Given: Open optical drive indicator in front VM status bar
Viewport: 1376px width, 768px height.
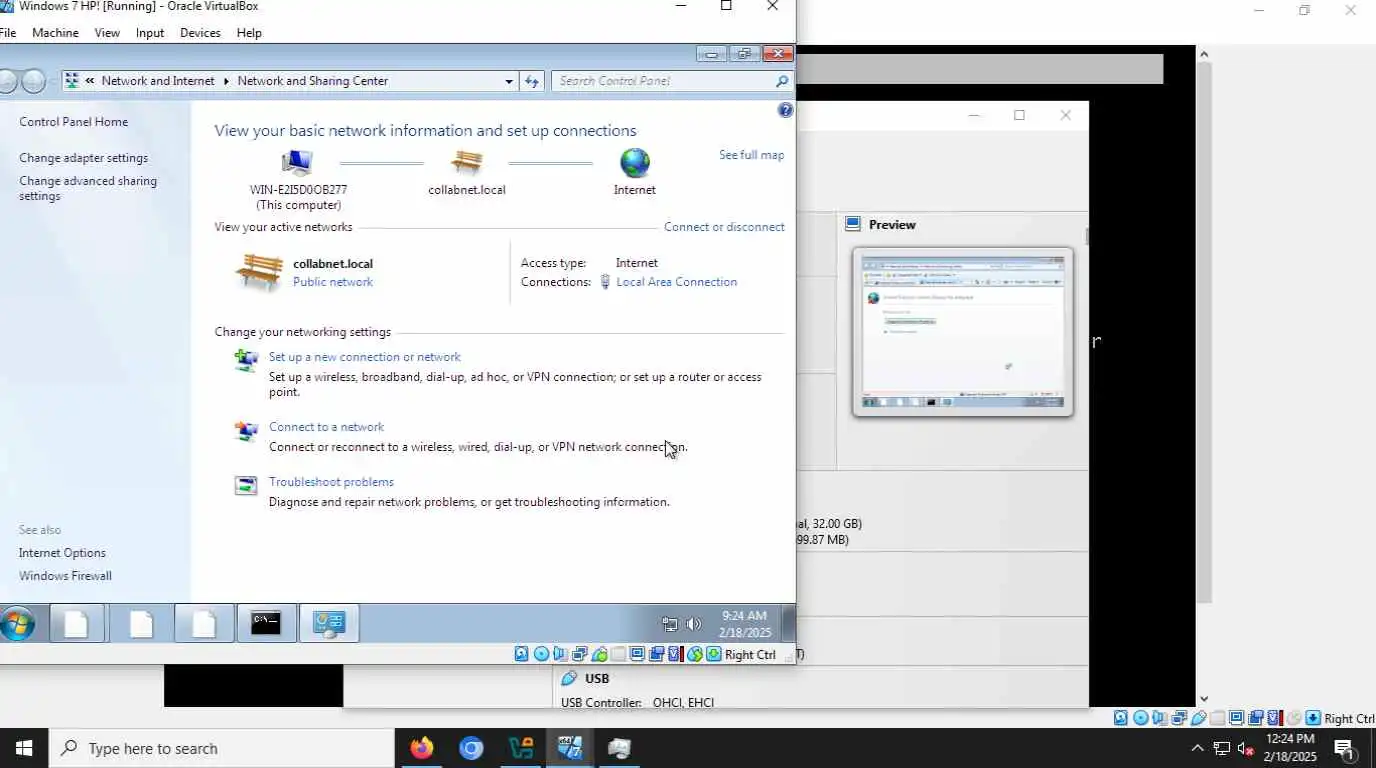Looking at the screenshot, I should coord(541,654).
